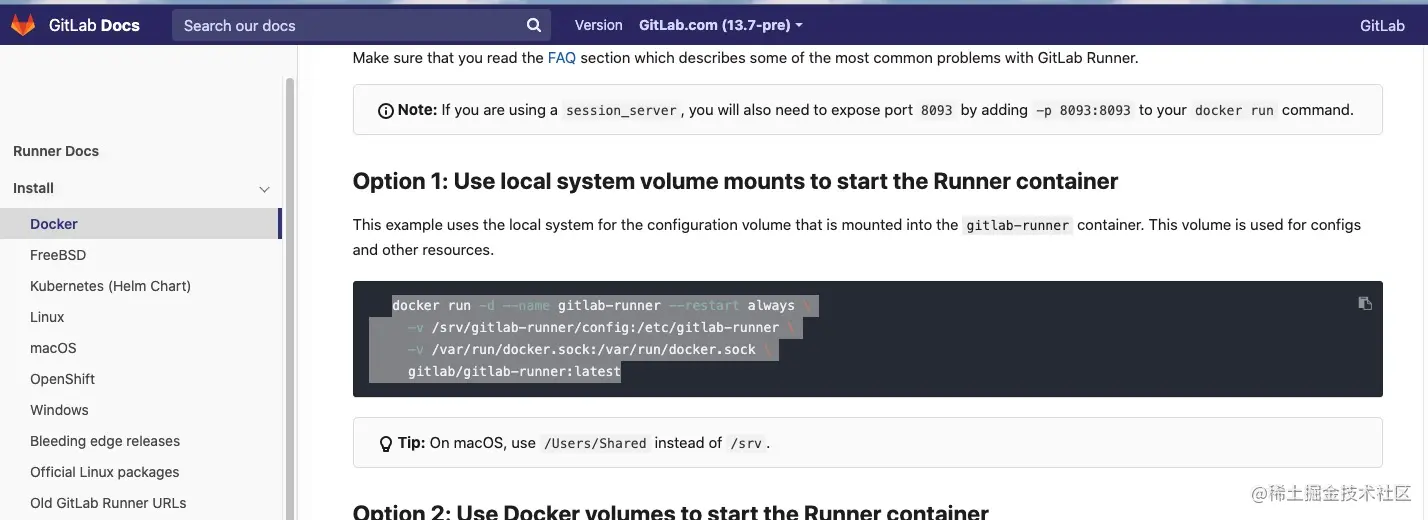Image resolution: width=1428 pixels, height=520 pixels.
Task: Click the /srv/gitlab-runner/config code line
Action: click(x=602, y=328)
